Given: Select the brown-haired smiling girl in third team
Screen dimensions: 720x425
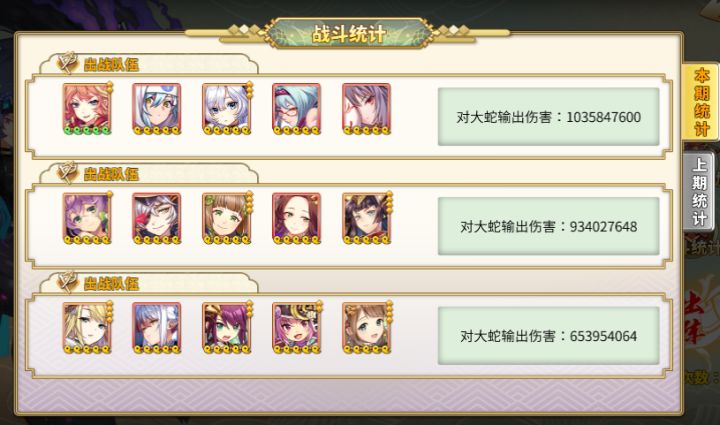Looking at the screenshot, I should pos(366,328).
